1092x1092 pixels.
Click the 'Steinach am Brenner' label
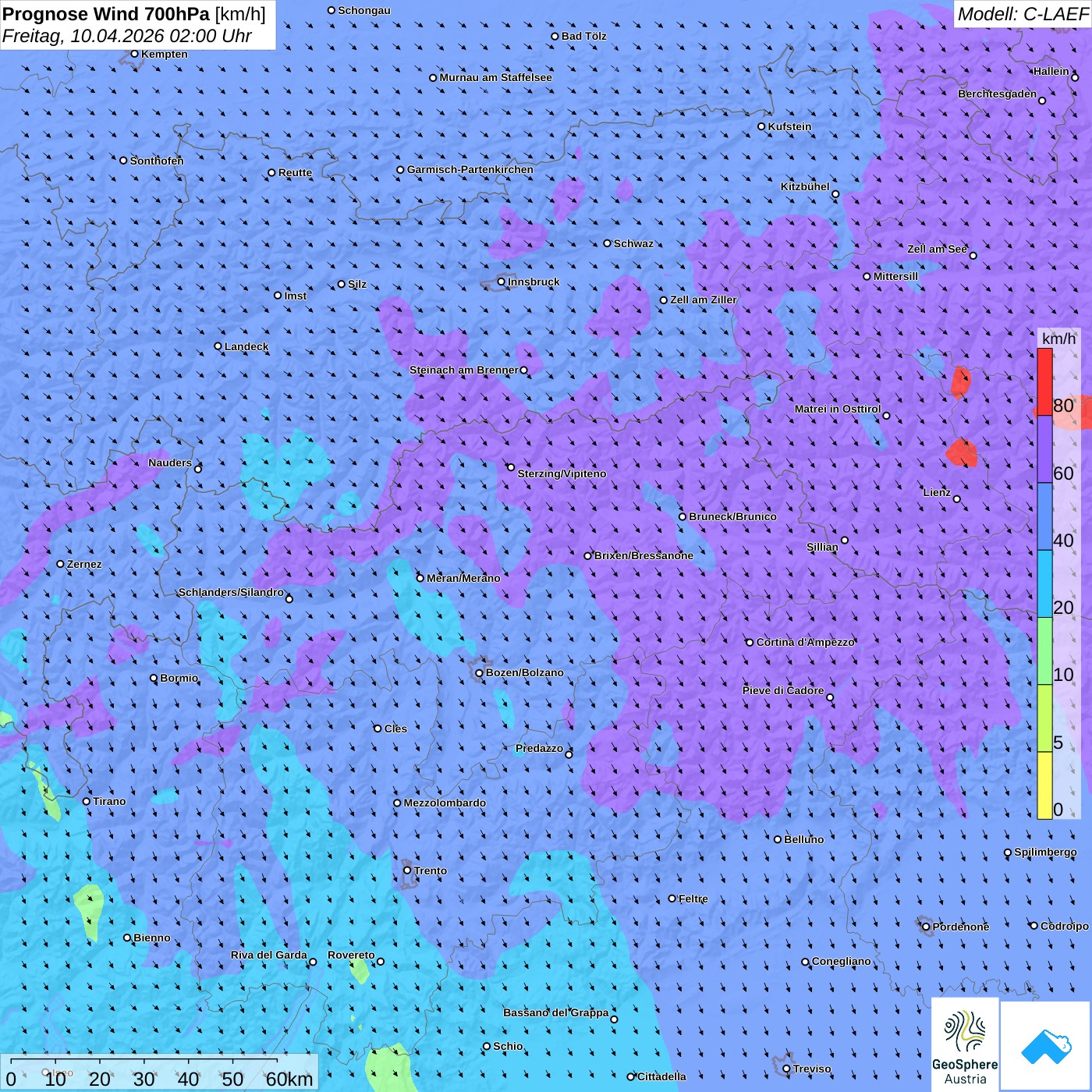pos(464,370)
